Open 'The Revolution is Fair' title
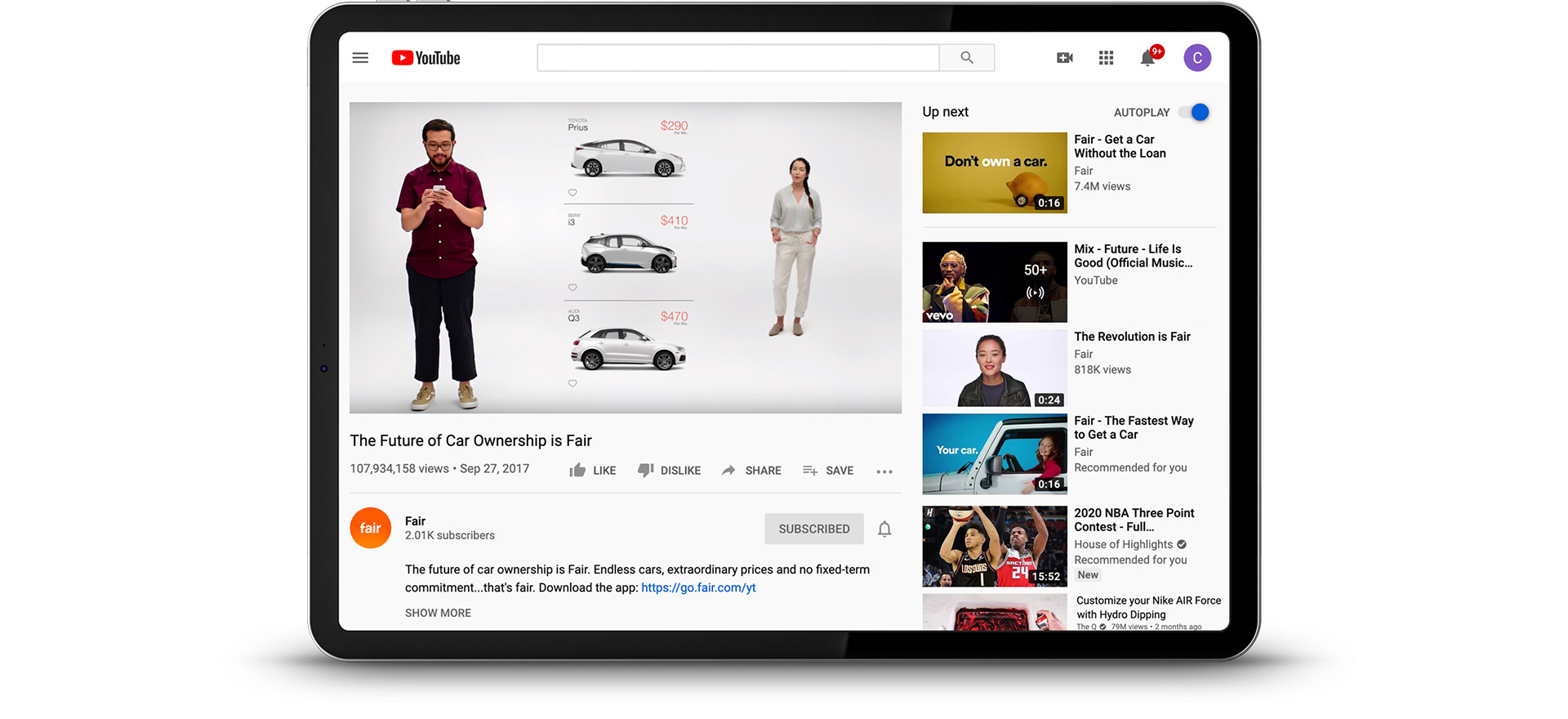The width and height of the screenshot is (1568, 719). pos(1132,337)
